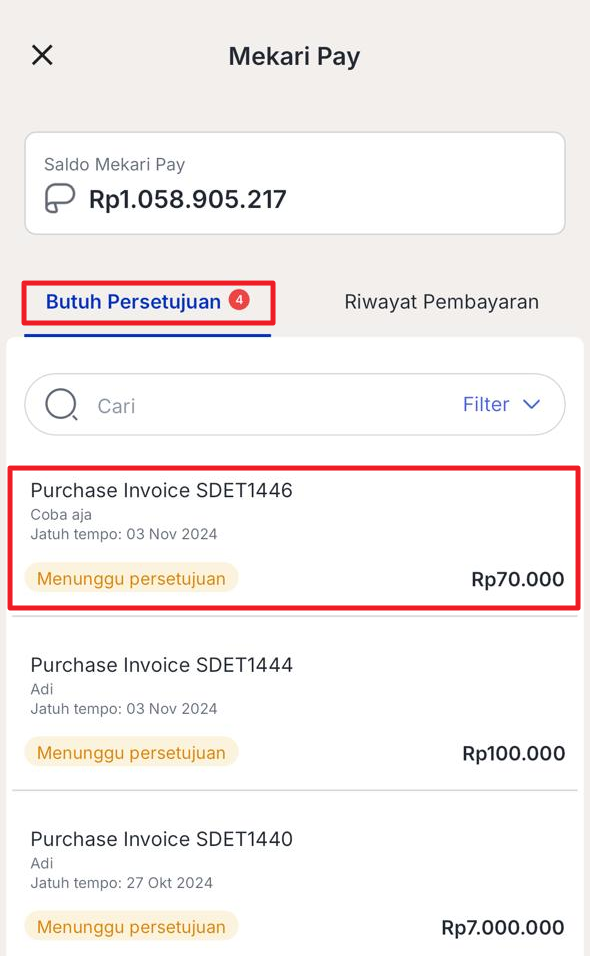Tap the magnifier search icon
This screenshot has height=956, width=590.
[62, 404]
